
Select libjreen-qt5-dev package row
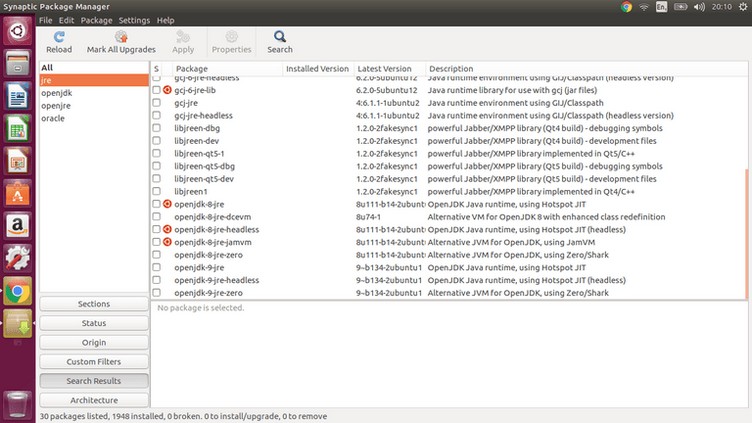(x=449, y=178)
